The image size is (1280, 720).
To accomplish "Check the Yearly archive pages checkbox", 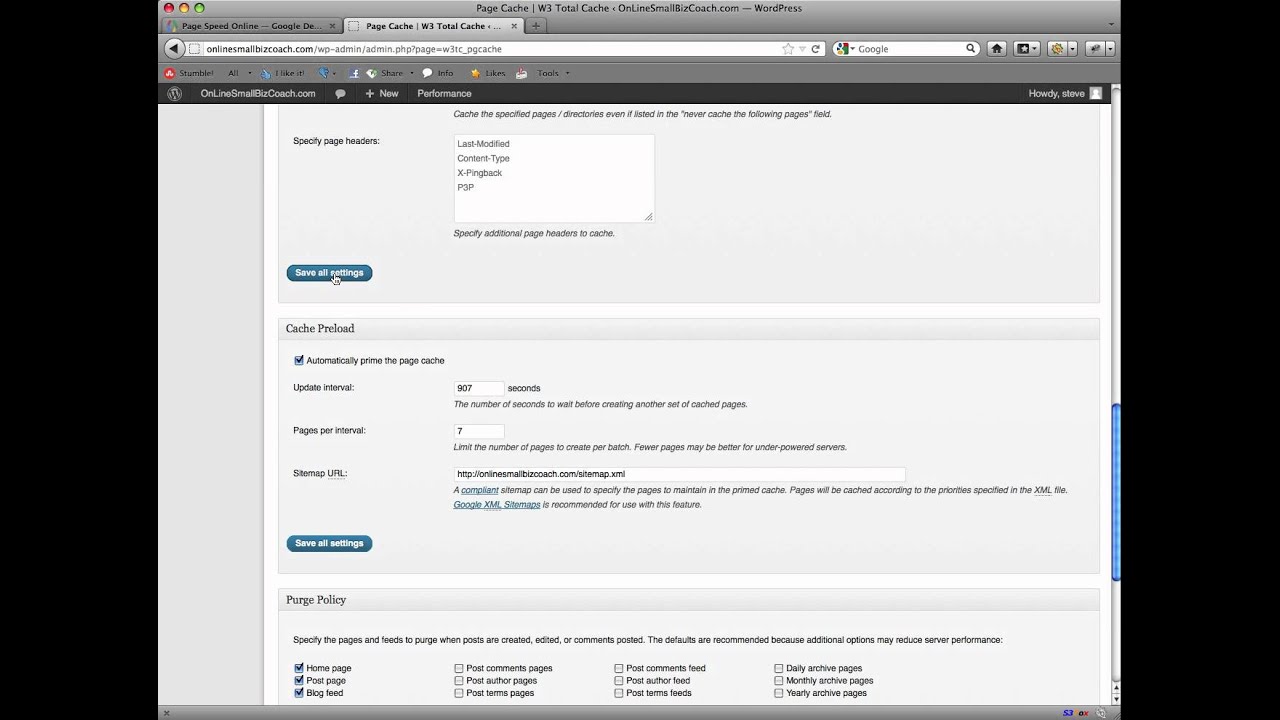I will pos(779,693).
